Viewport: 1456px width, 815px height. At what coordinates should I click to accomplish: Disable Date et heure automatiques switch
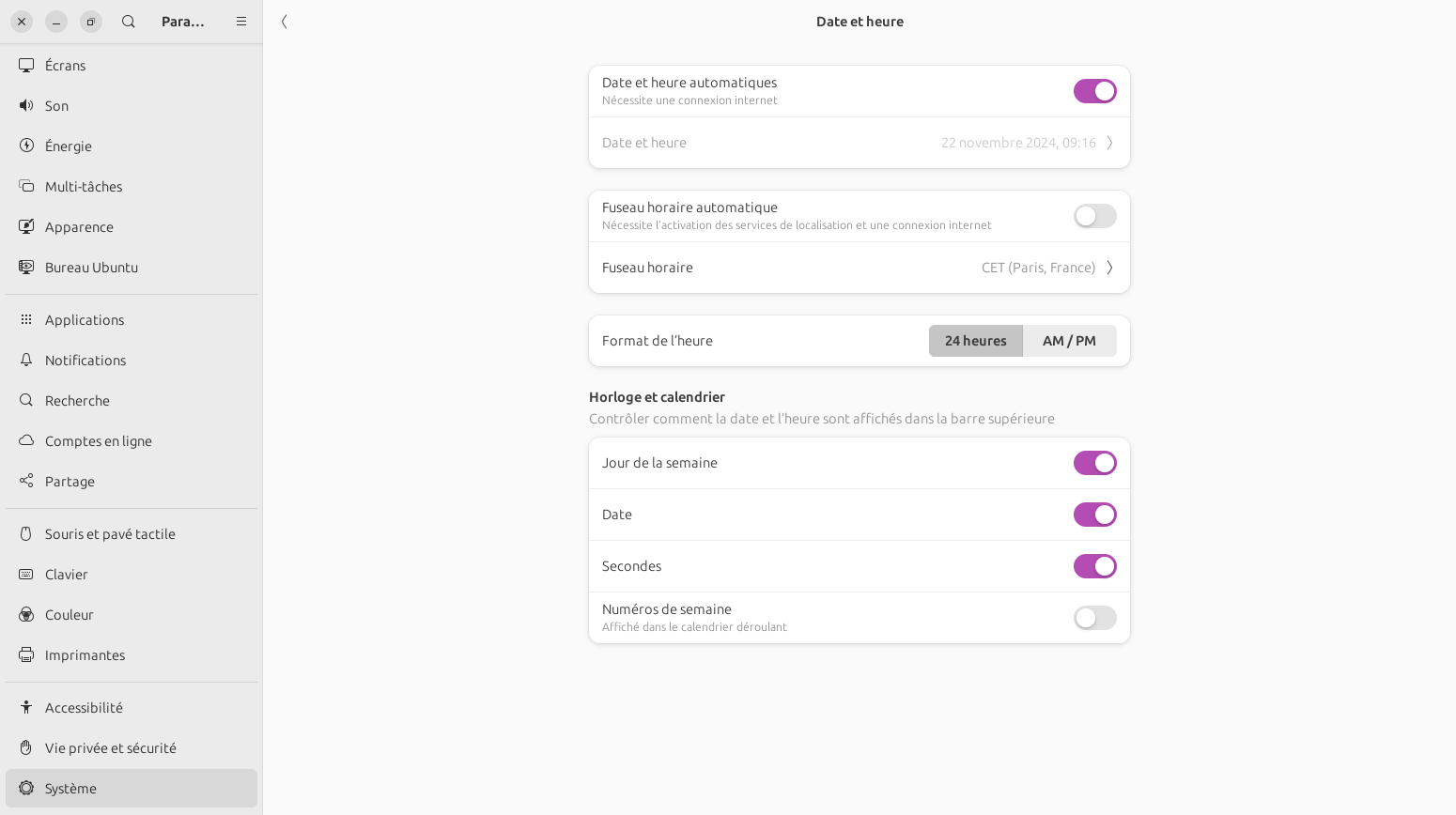[x=1095, y=91]
